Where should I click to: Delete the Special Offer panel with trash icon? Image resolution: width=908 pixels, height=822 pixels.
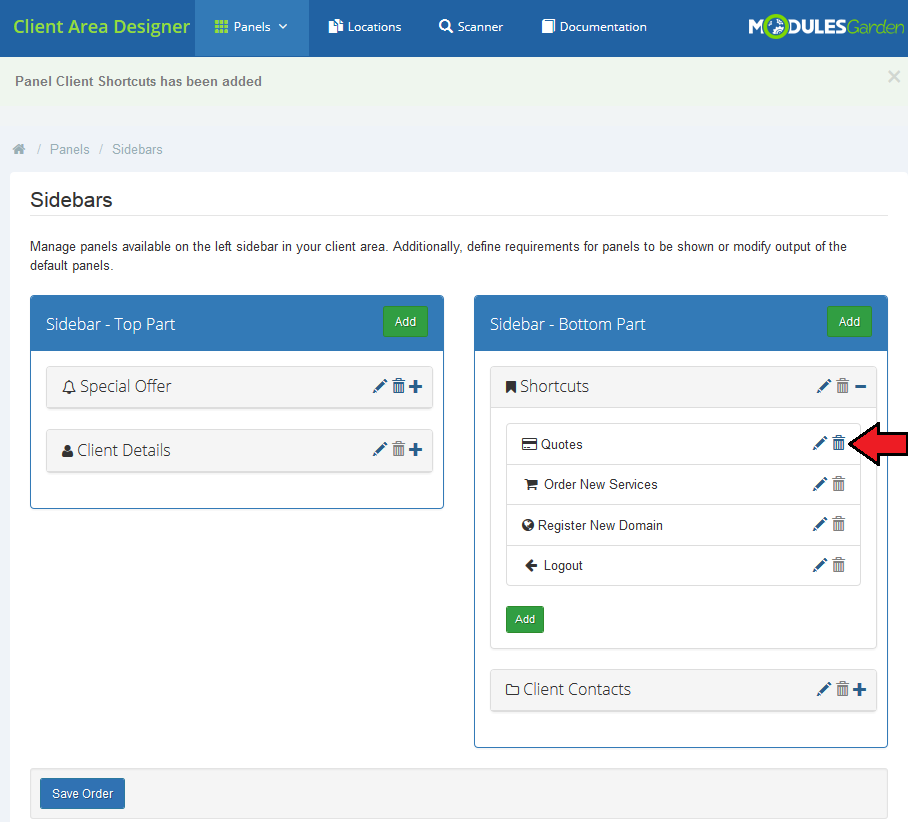point(398,386)
